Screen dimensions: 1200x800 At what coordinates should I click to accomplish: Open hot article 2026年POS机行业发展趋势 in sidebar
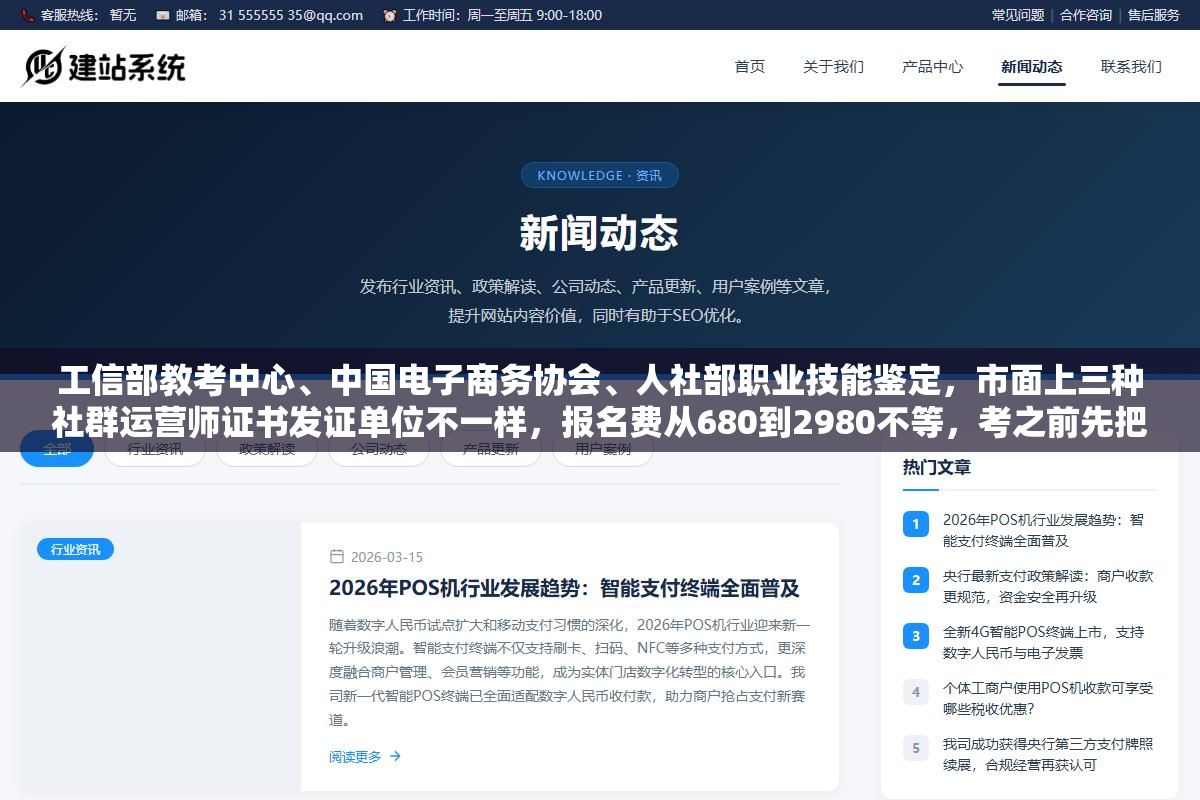(1043, 530)
